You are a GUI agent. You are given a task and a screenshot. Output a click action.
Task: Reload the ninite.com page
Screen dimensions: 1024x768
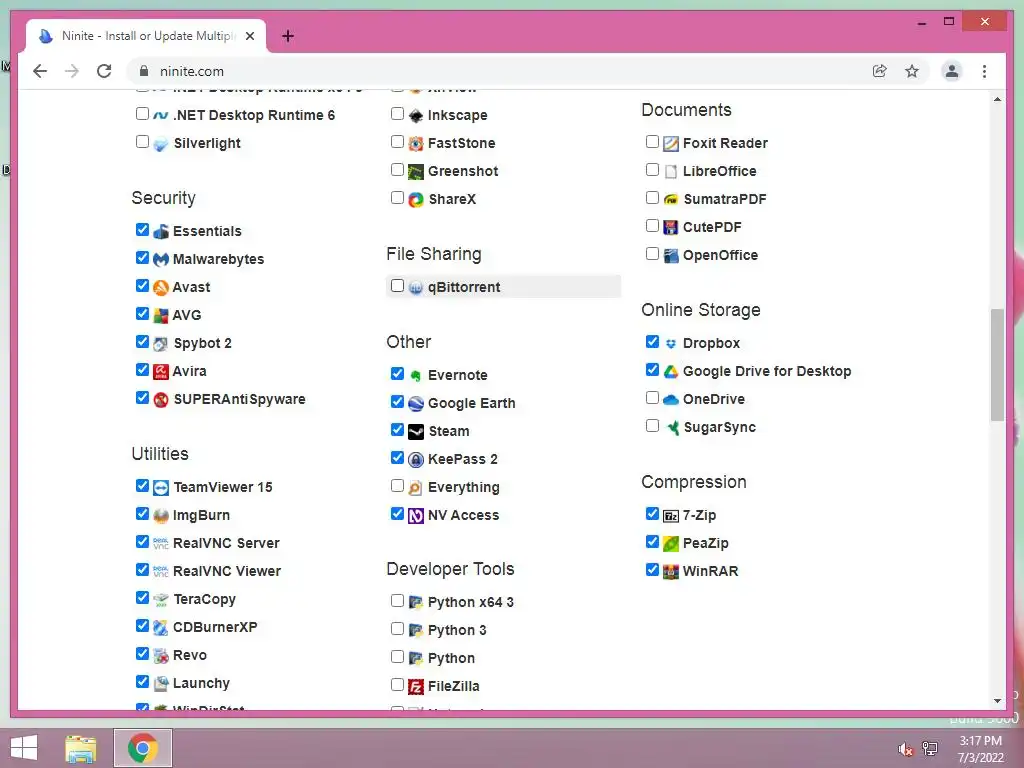[x=104, y=71]
